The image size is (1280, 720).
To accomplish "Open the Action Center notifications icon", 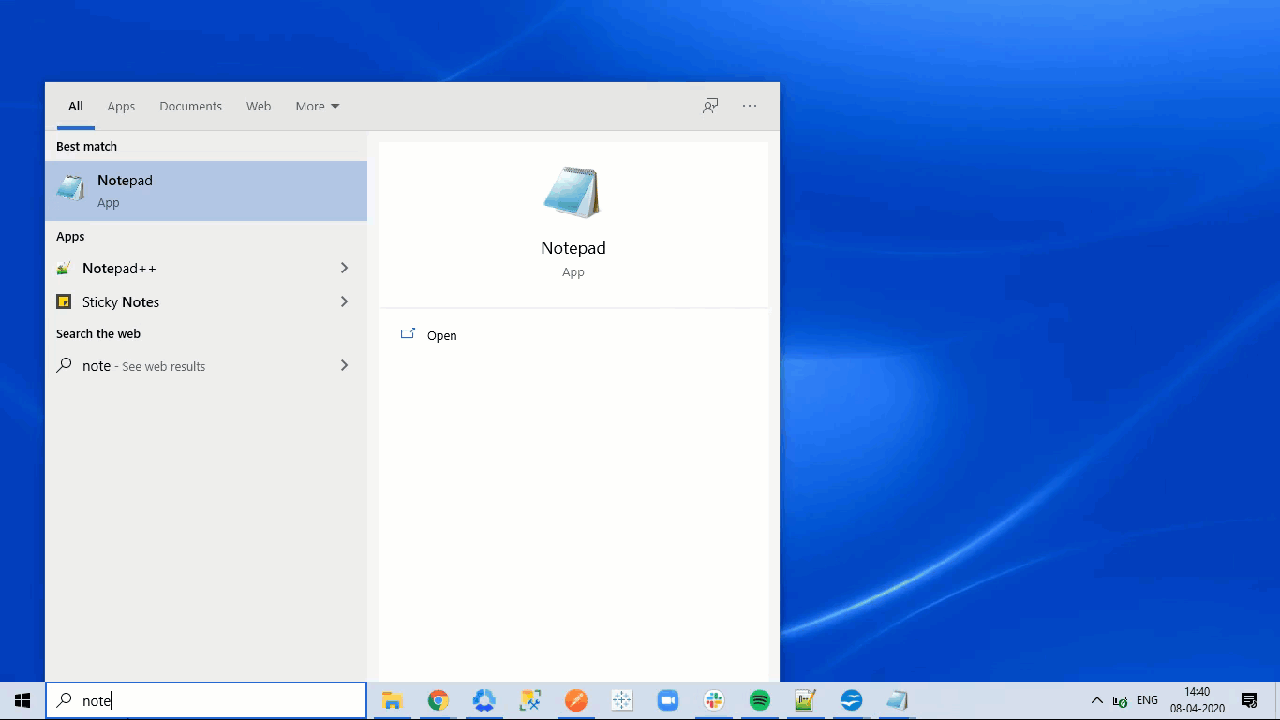I will point(1249,701).
